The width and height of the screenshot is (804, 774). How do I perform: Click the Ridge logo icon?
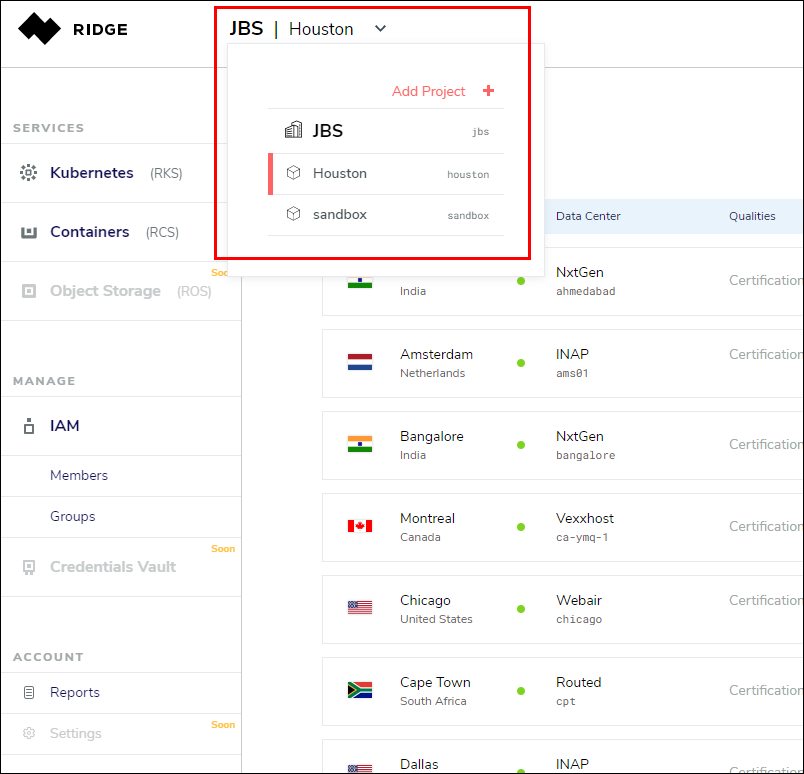(x=39, y=29)
